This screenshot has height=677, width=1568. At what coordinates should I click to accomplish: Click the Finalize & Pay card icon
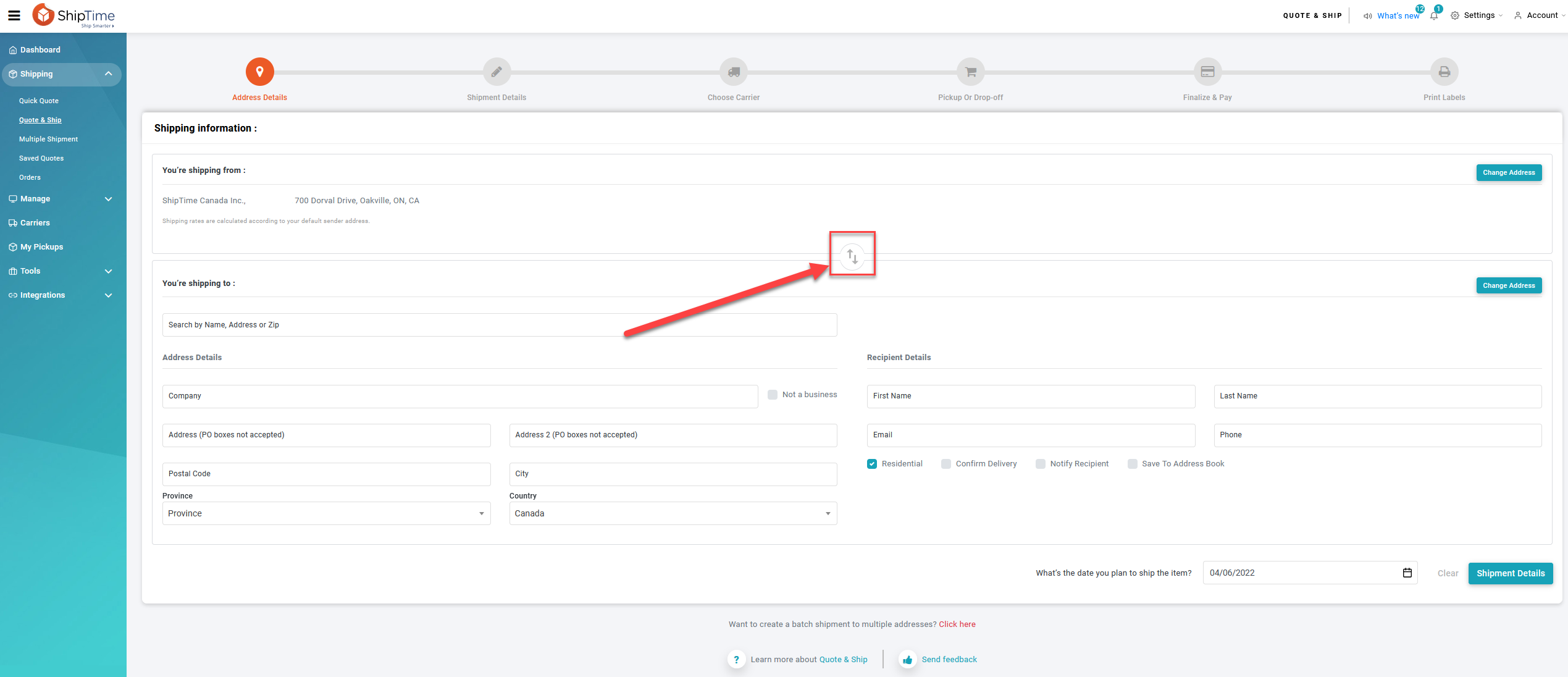click(x=1207, y=72)
